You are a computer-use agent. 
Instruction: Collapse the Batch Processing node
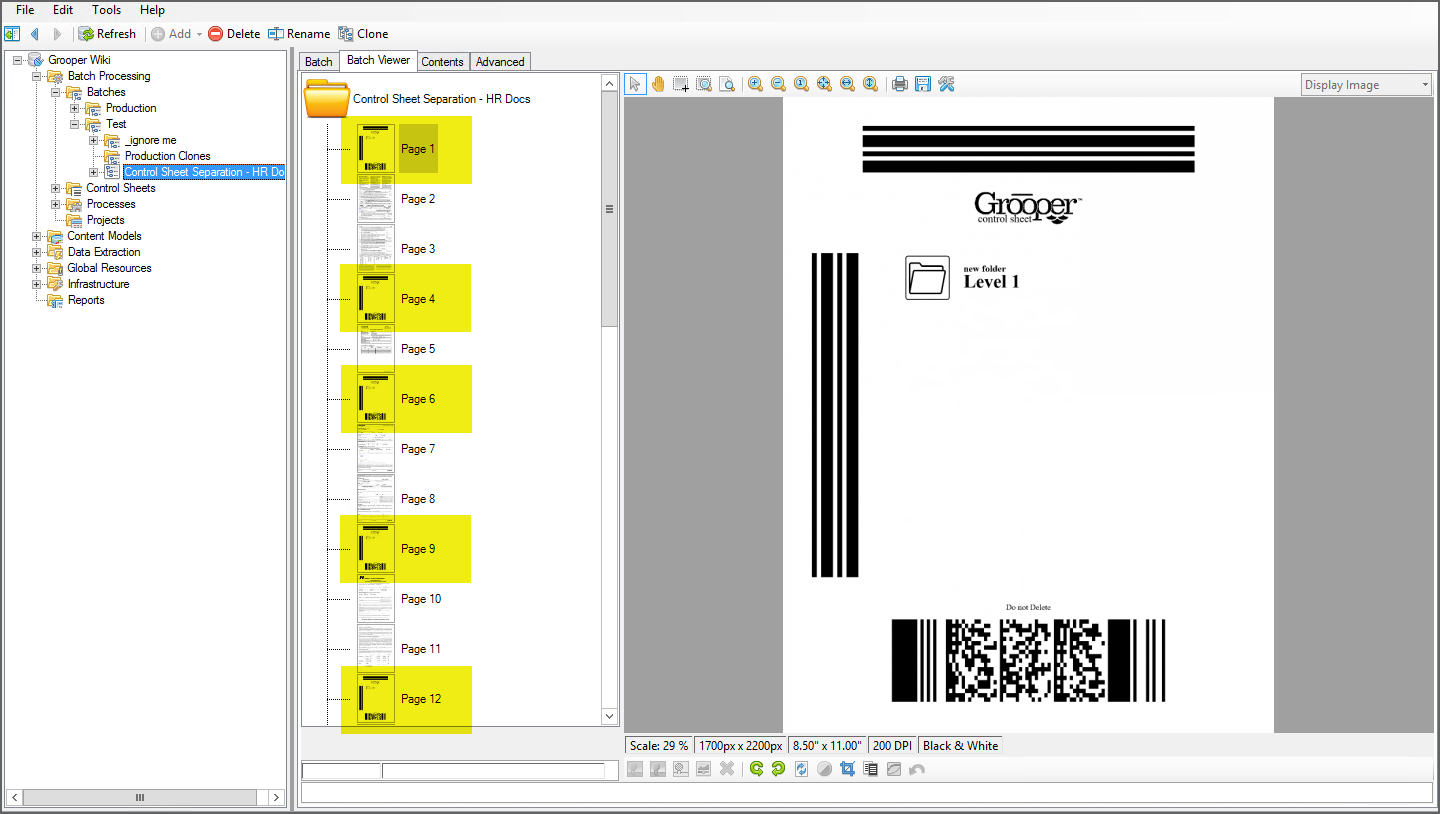(x=37, y=76)
